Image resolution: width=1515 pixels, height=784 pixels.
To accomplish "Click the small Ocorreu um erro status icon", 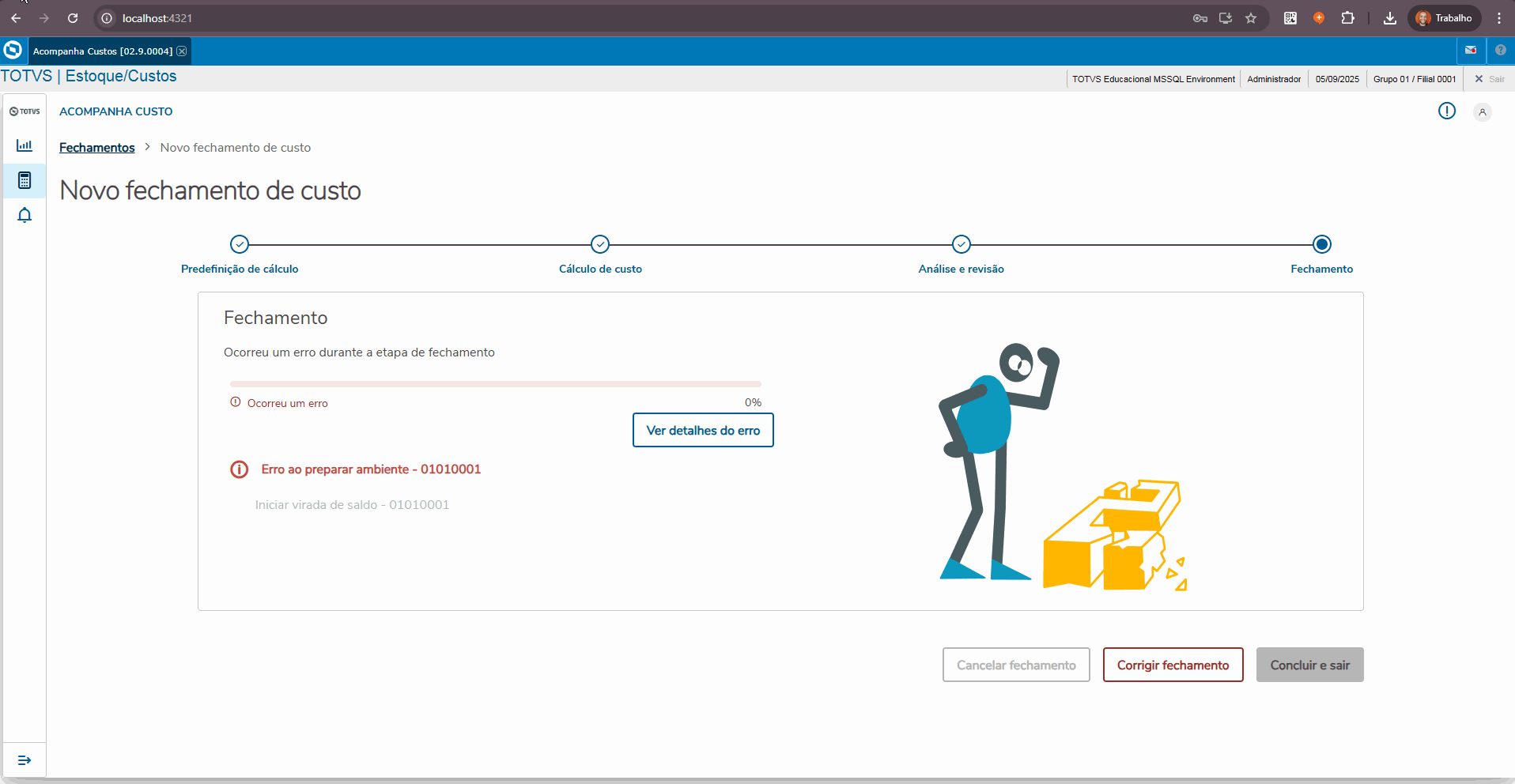I will click(x=236, y=402).
